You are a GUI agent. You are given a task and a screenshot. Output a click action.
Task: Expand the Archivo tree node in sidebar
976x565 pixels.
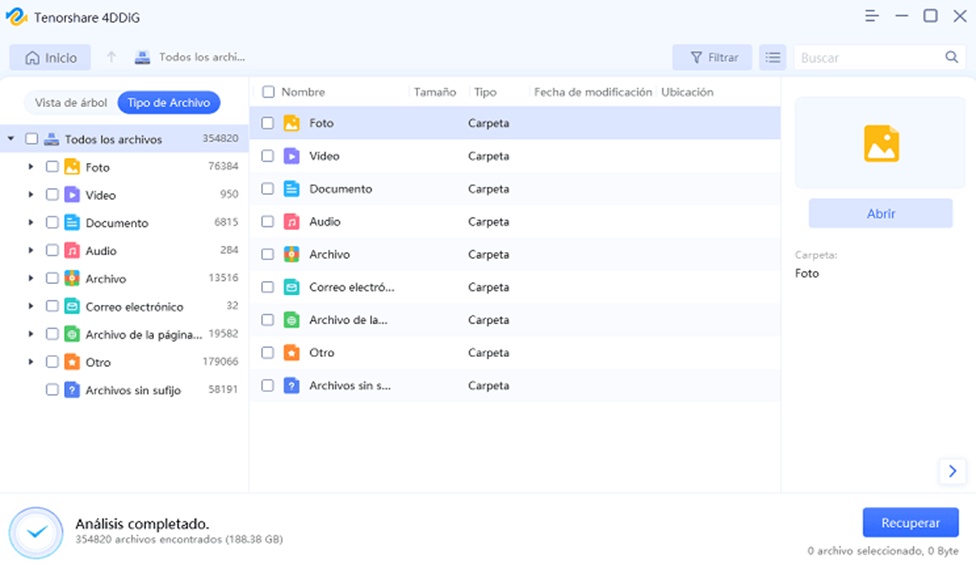pos(31,279)
